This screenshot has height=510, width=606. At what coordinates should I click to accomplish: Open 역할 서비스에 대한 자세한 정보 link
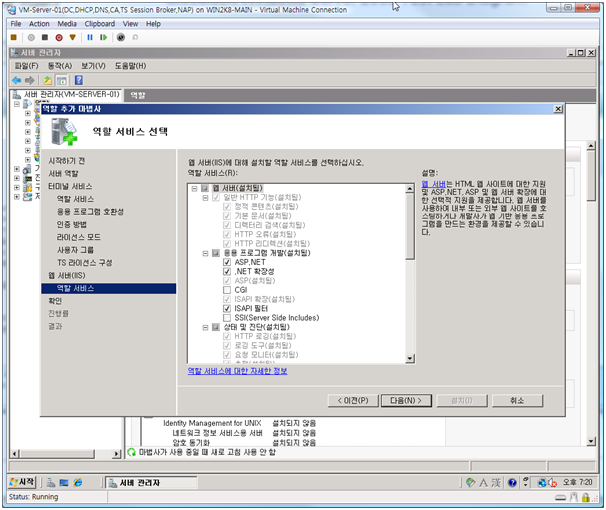(237, 371)
